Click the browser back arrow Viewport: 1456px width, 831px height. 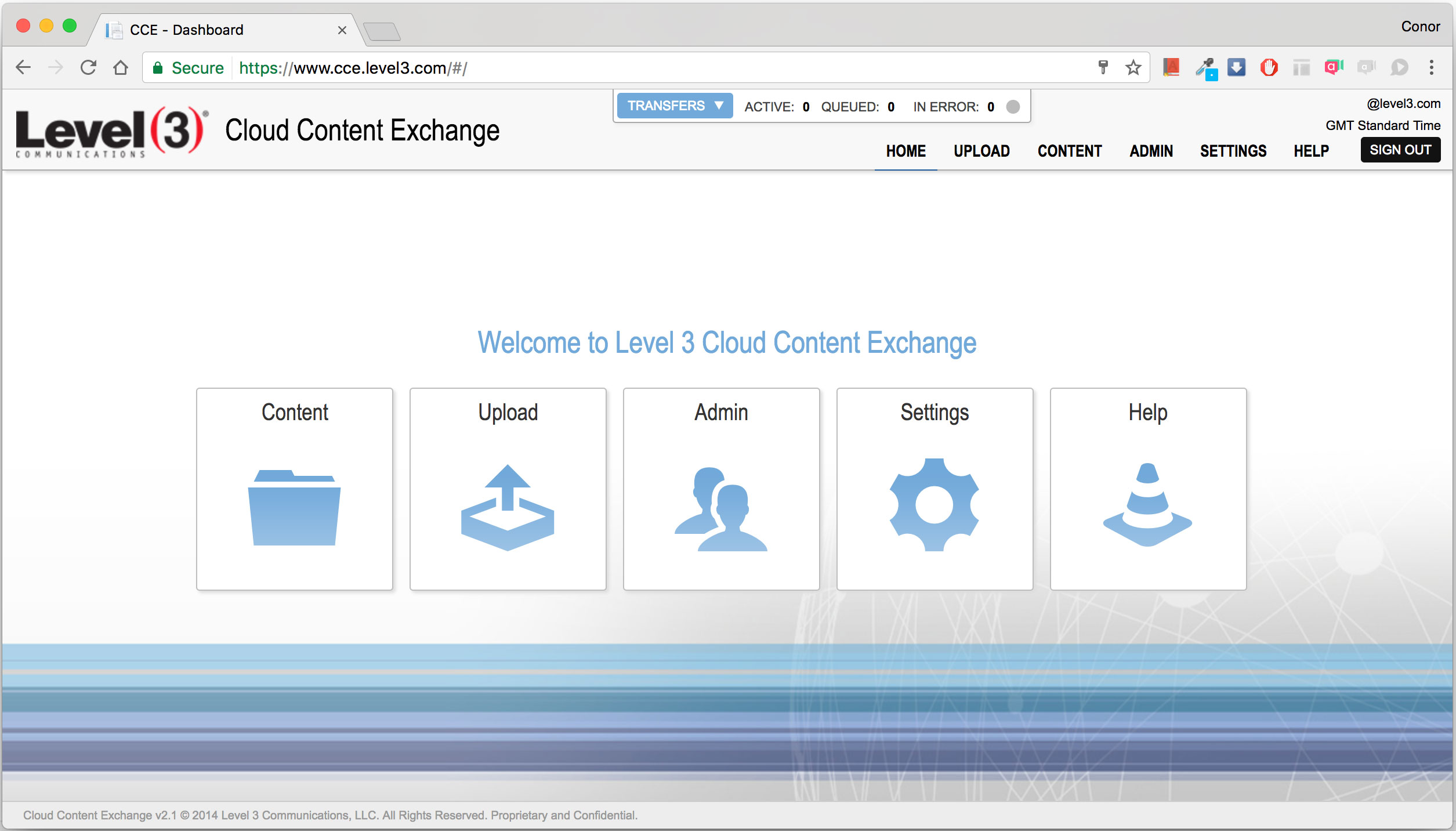[x=23, y=68]
